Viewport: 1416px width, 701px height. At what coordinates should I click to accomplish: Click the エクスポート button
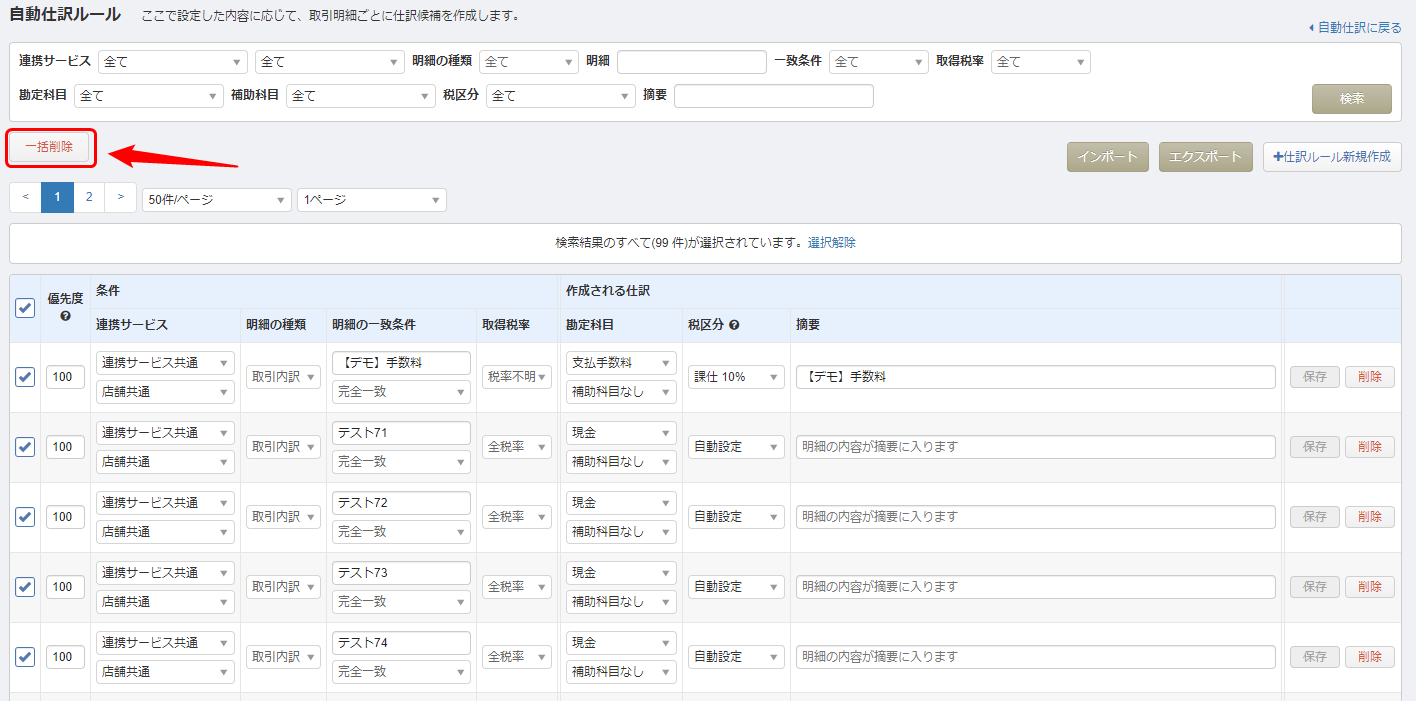pos(1205,157)
